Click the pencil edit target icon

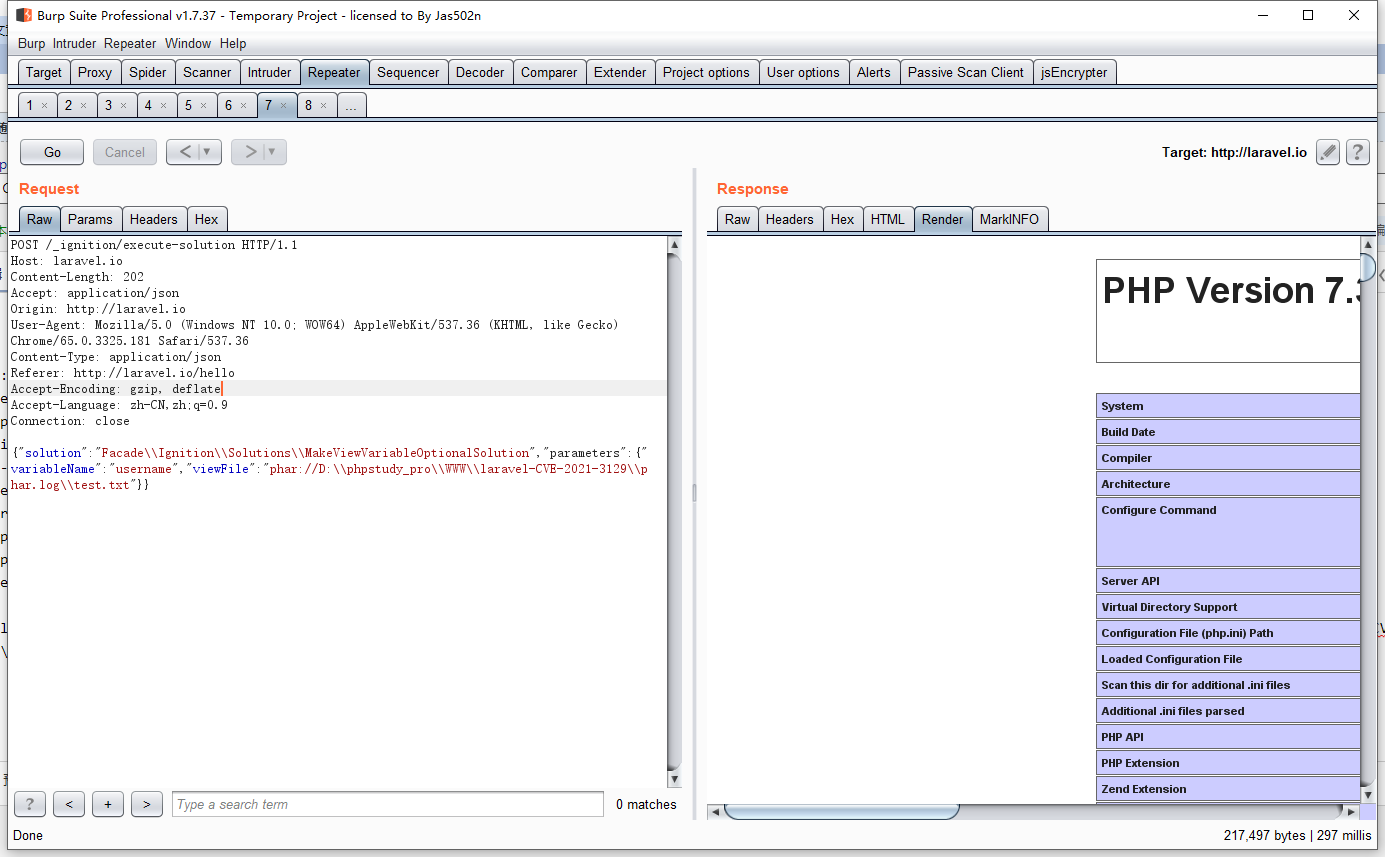1327,152
